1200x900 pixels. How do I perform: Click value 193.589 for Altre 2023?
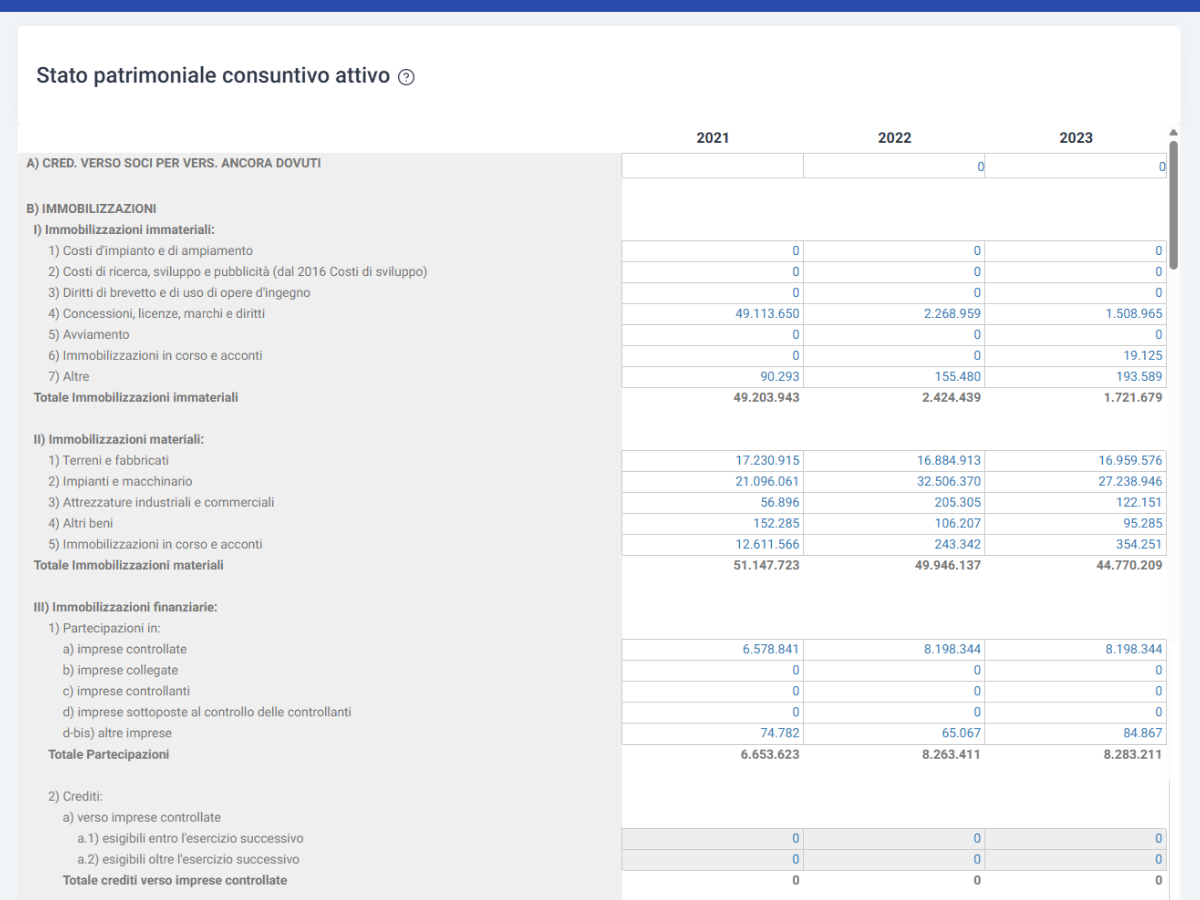1140,377
